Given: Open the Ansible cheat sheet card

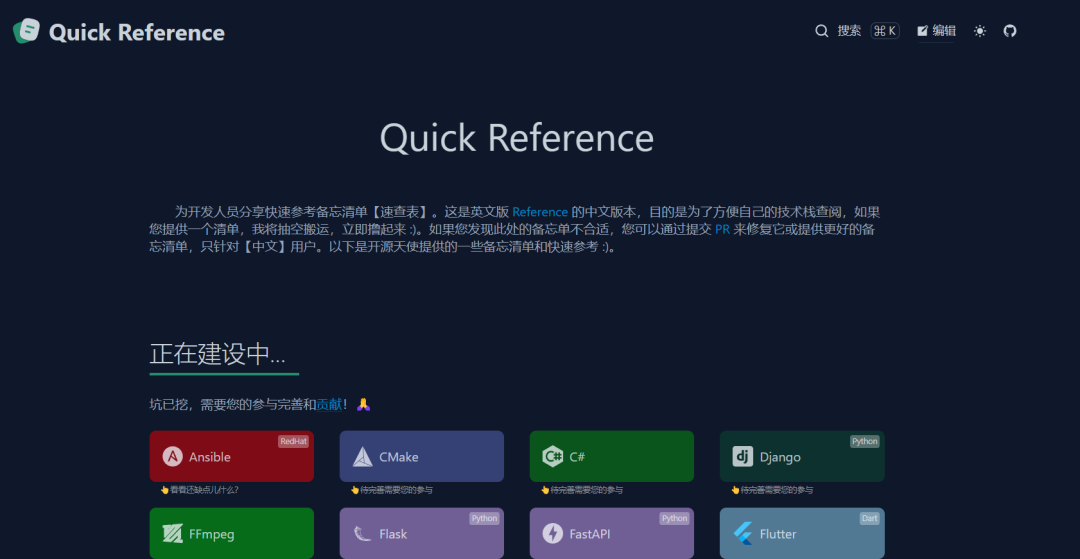Looking at the screenshot, I should (x=231, y=456).
